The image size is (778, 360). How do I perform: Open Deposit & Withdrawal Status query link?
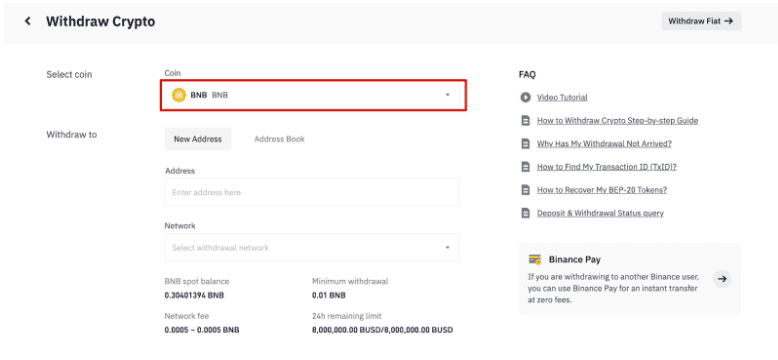tap(600, 213)
